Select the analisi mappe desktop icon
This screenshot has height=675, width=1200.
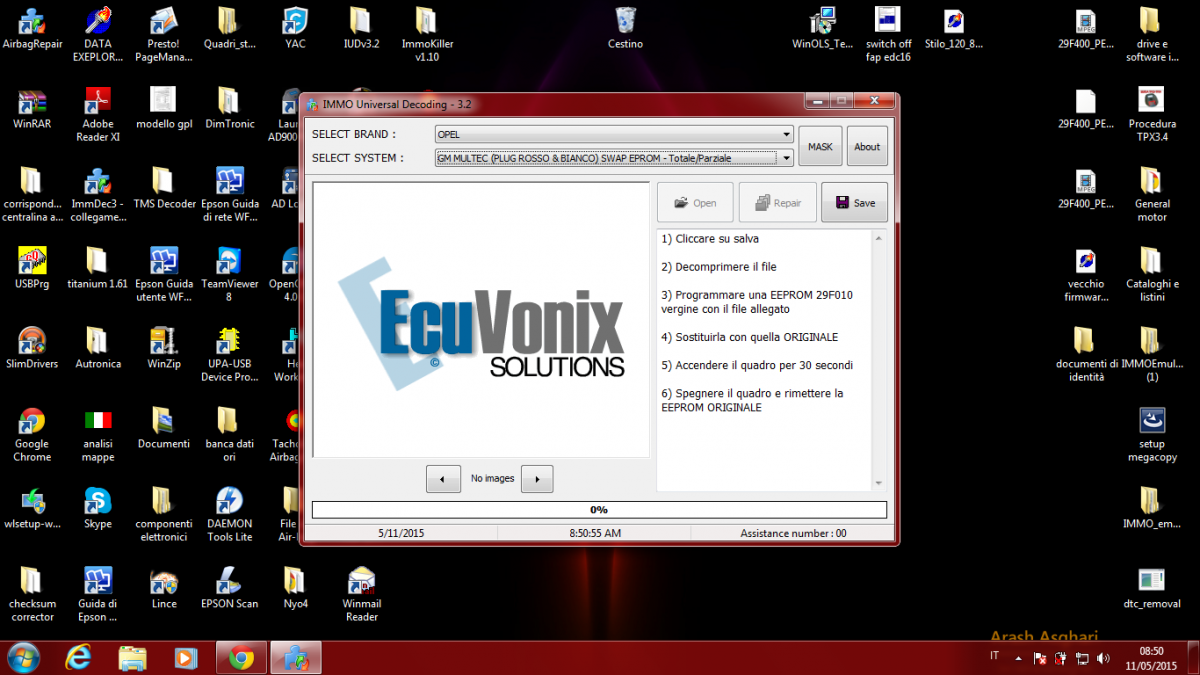(98, 435)
